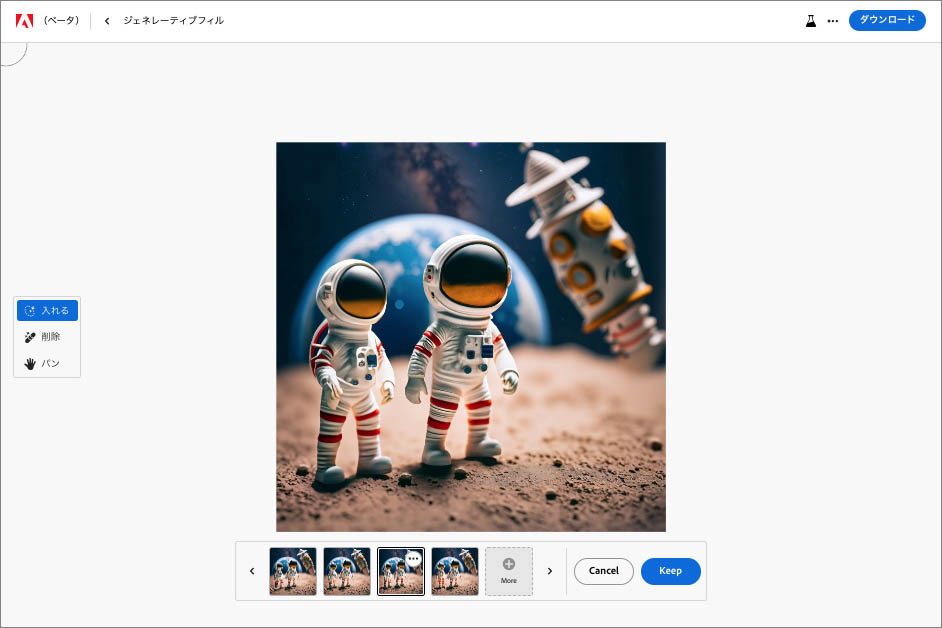This screenshot has height=628, width=942.
Task: Open the beaker labs icon
Action: click(811, 21)
